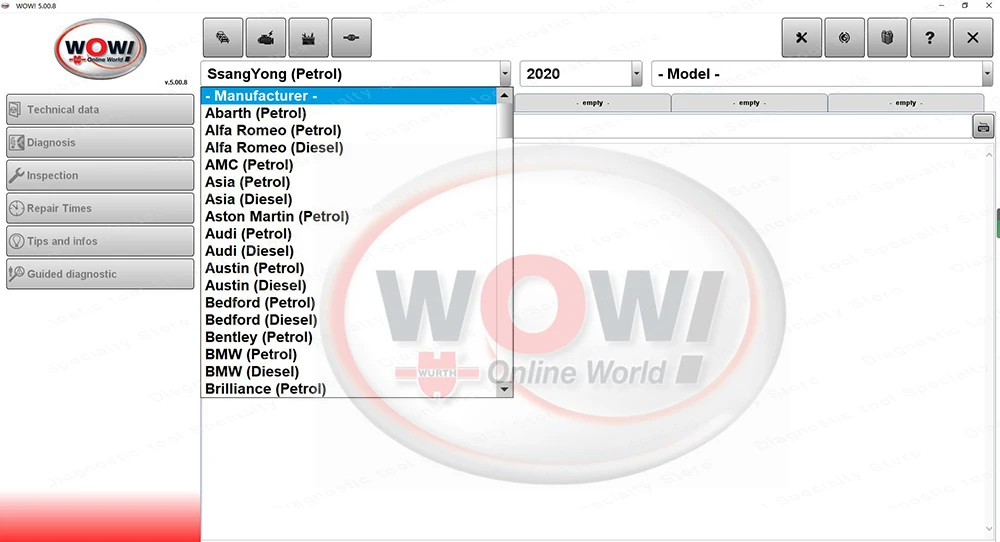Click the WOW! Online World logo
Image resolution: width=1000 pixels, height=542 pixels.
[100, 48]
